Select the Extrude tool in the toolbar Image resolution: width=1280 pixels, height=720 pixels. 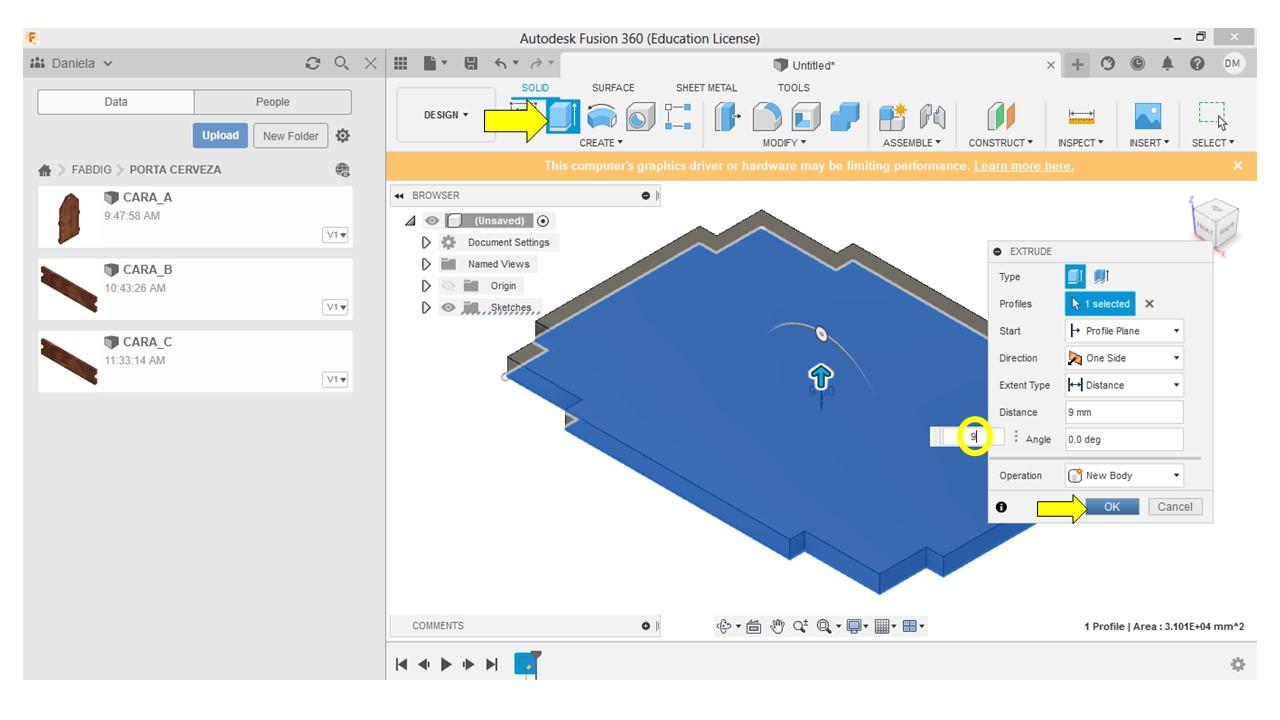(x=563, y=117)
